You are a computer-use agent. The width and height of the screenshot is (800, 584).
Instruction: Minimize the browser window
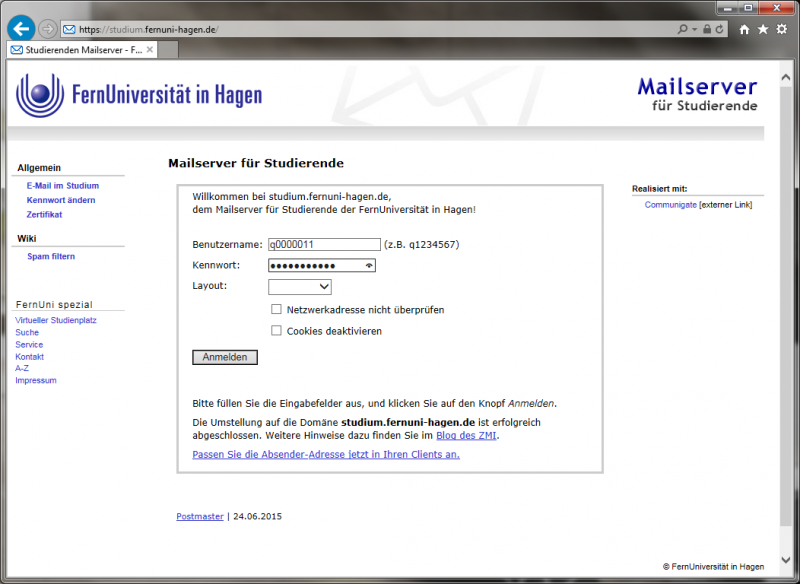728,8
